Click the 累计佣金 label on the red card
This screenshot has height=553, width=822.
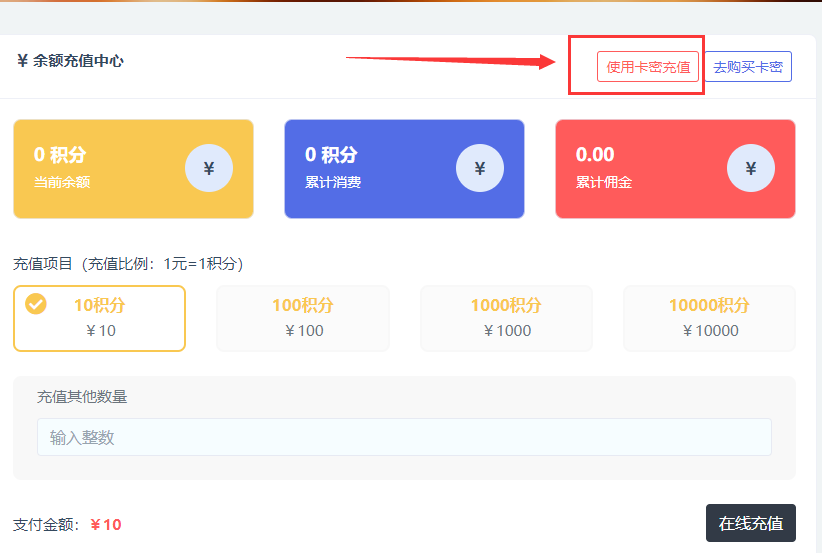tap(604, 182)
